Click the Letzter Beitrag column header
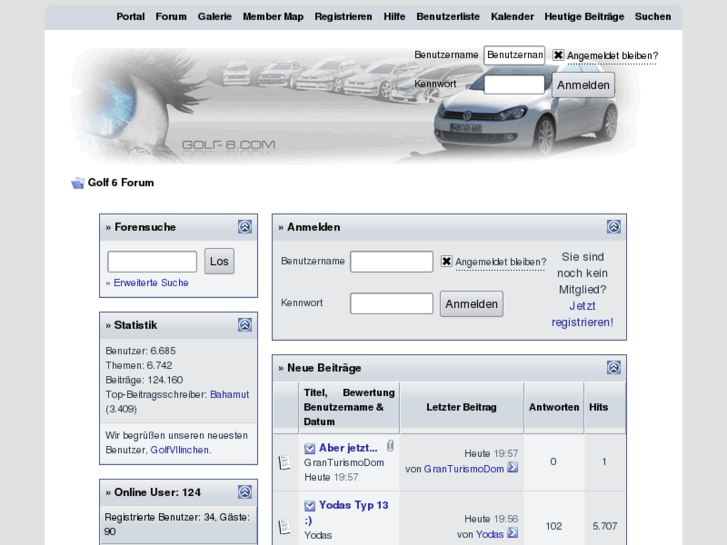The height and width of the screenshot is (545, 727). pos(461,407)
